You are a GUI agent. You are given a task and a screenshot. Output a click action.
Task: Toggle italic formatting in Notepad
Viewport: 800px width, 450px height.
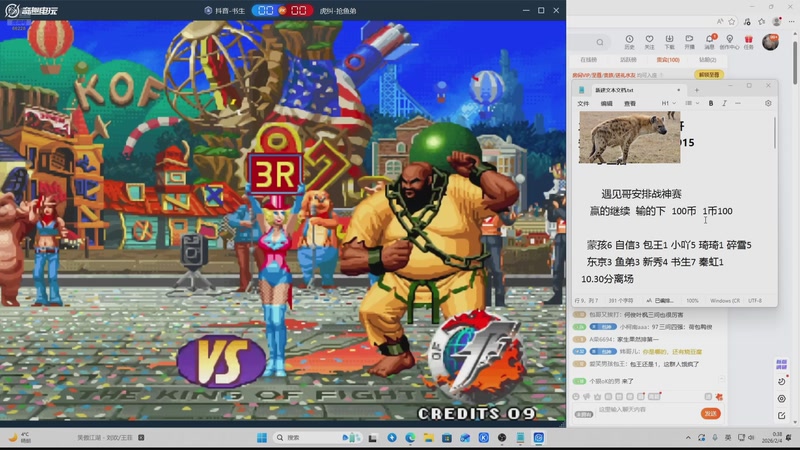click(724, 103)
